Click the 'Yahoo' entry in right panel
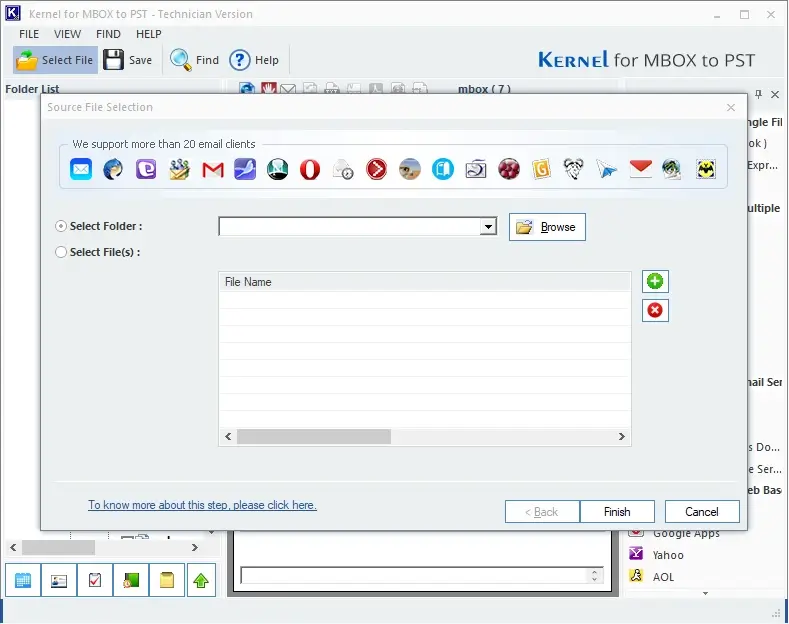The image size is (789, 624). [668, 555]
